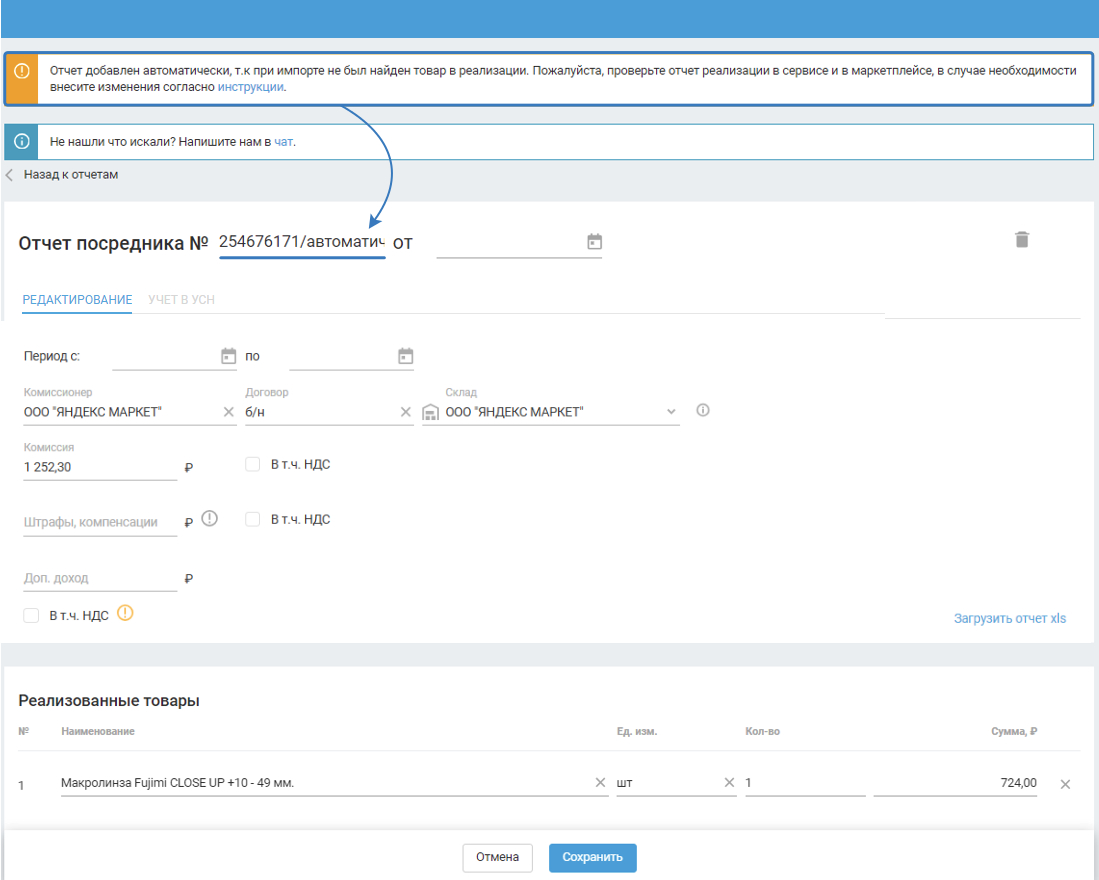The width and height of the screenshot is (1099, 880).
Task: Click info icon next to Склад
Action: click(703, 411)
